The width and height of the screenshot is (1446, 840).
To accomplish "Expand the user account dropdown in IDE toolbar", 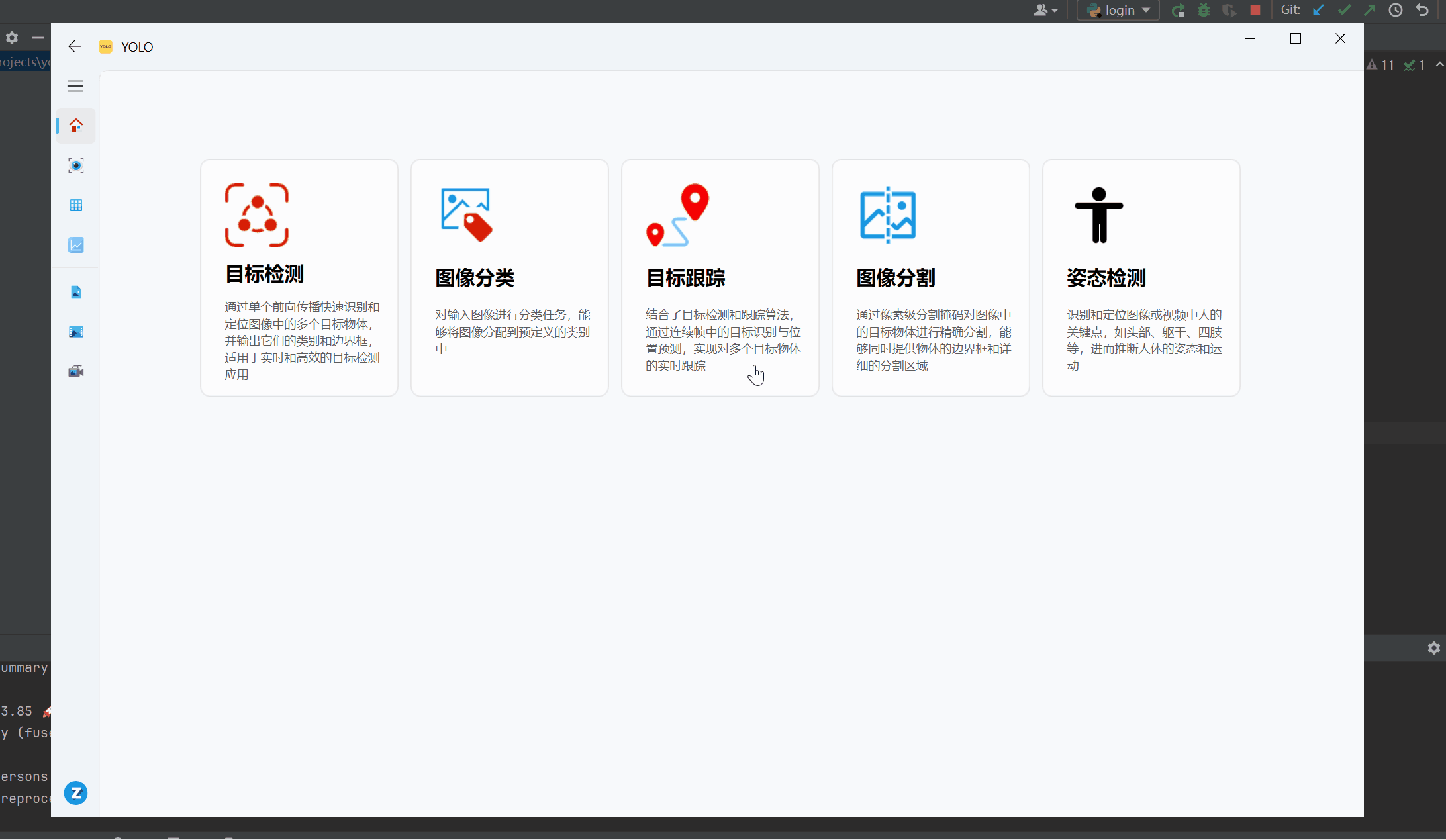I will 1046,10.
